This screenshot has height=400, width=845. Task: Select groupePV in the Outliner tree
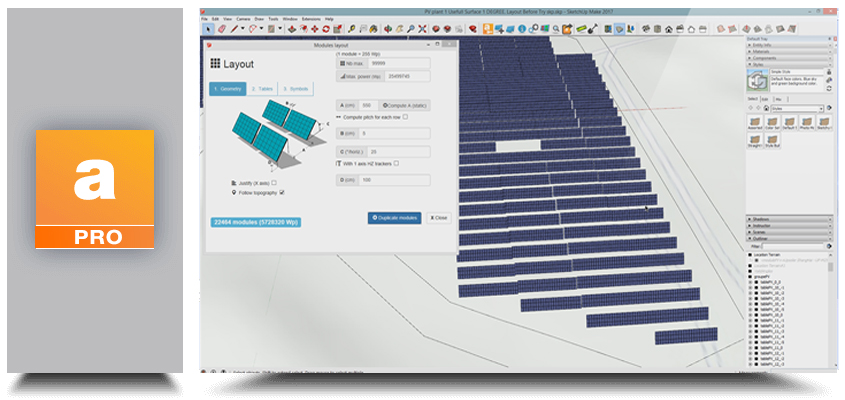pos(761,276)
